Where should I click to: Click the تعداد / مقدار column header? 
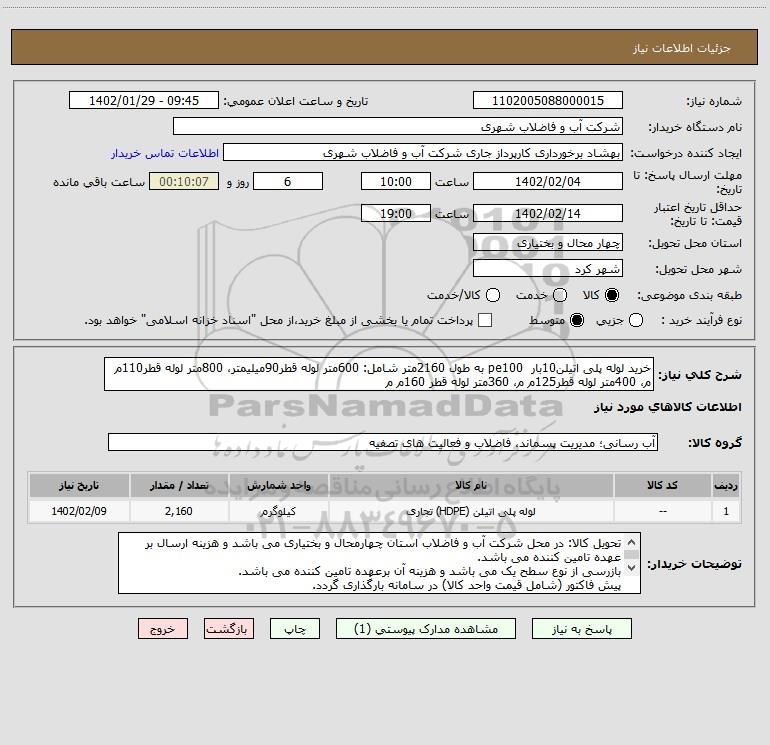tap(179, 485)
